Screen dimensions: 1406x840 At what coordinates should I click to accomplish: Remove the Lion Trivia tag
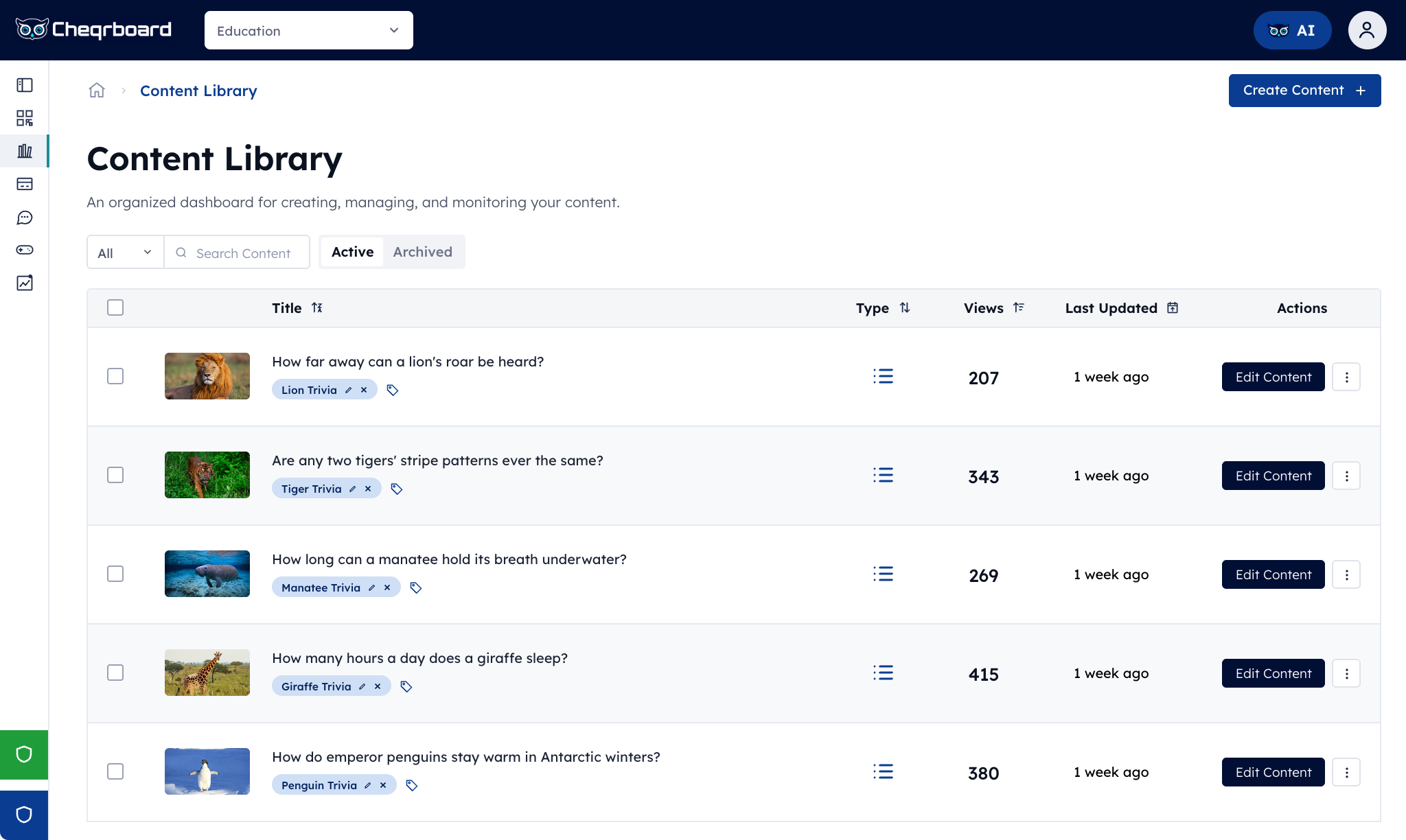click(364, 390)
